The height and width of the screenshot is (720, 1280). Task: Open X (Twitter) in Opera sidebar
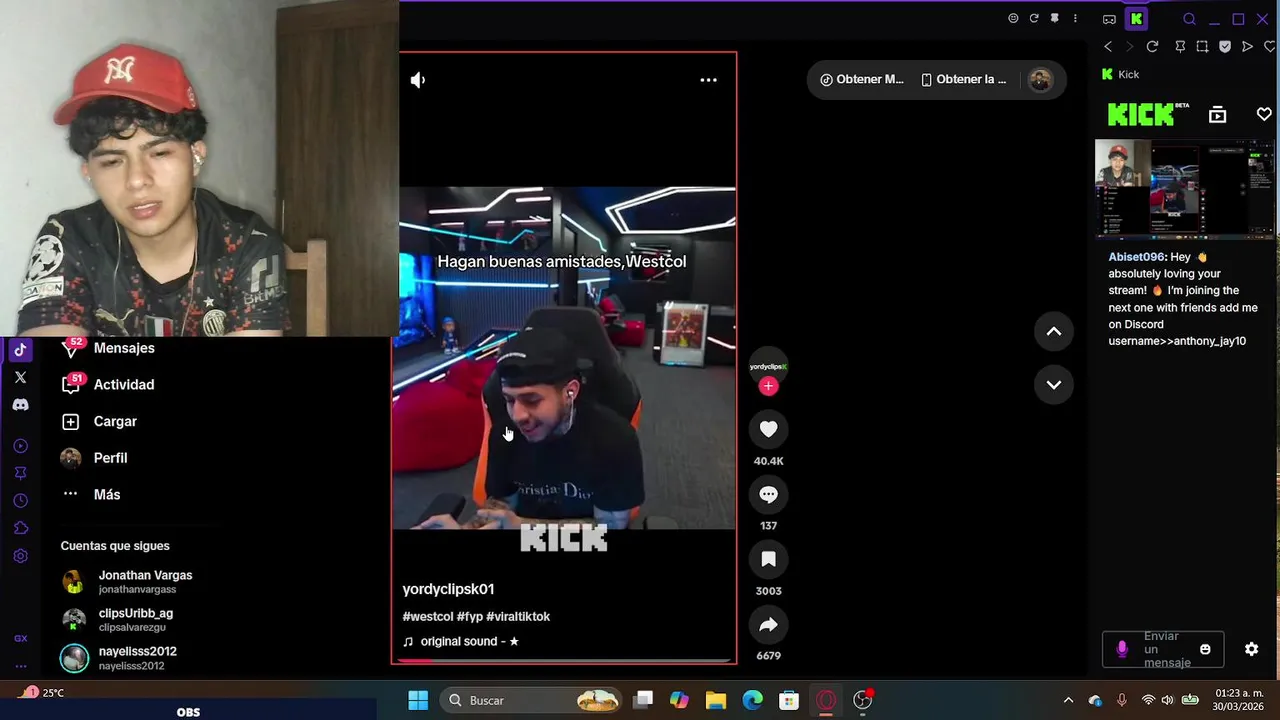coord(20,377)
